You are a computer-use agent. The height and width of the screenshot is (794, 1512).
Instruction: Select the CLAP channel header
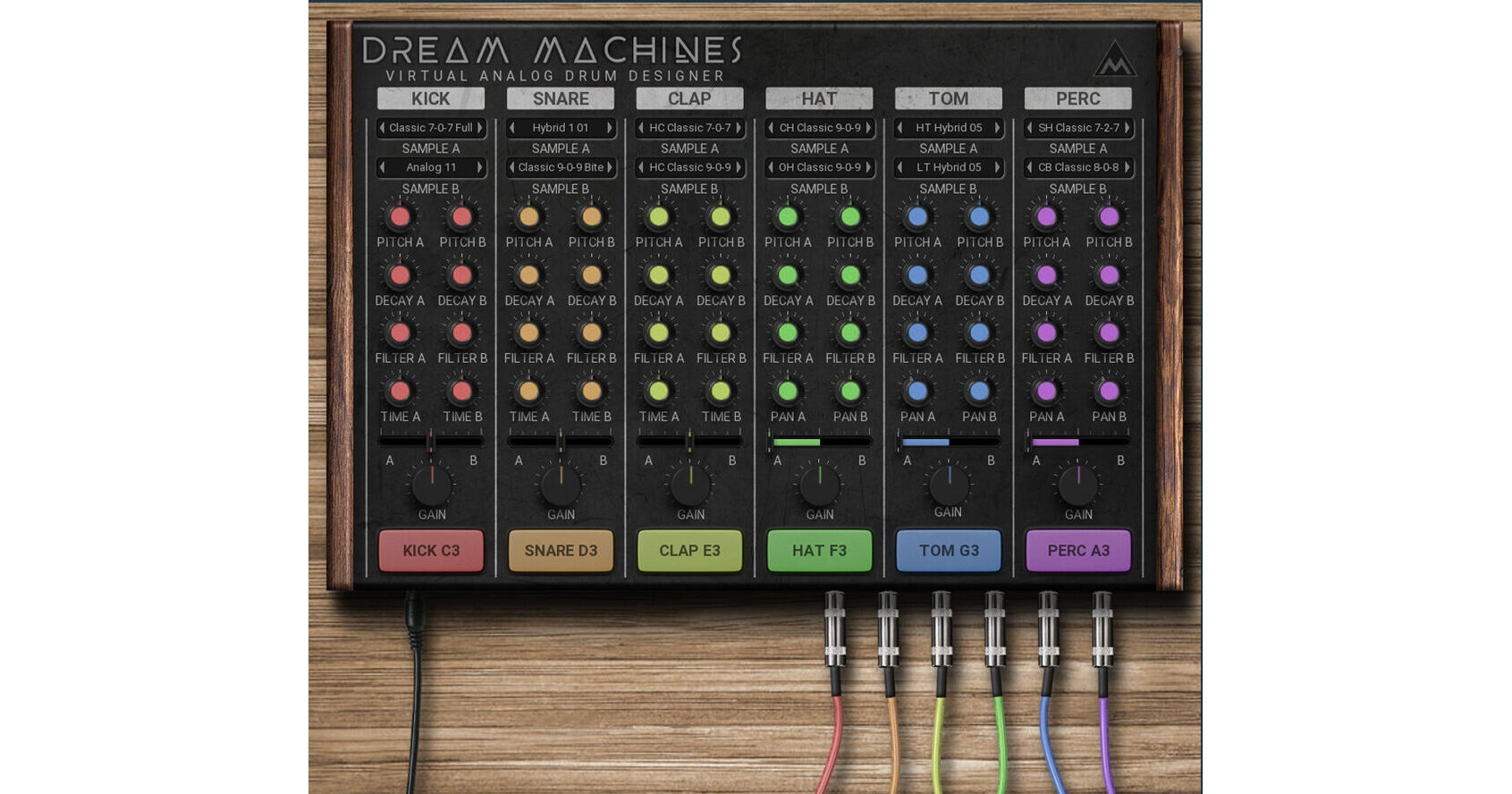[x=689, y=98]
